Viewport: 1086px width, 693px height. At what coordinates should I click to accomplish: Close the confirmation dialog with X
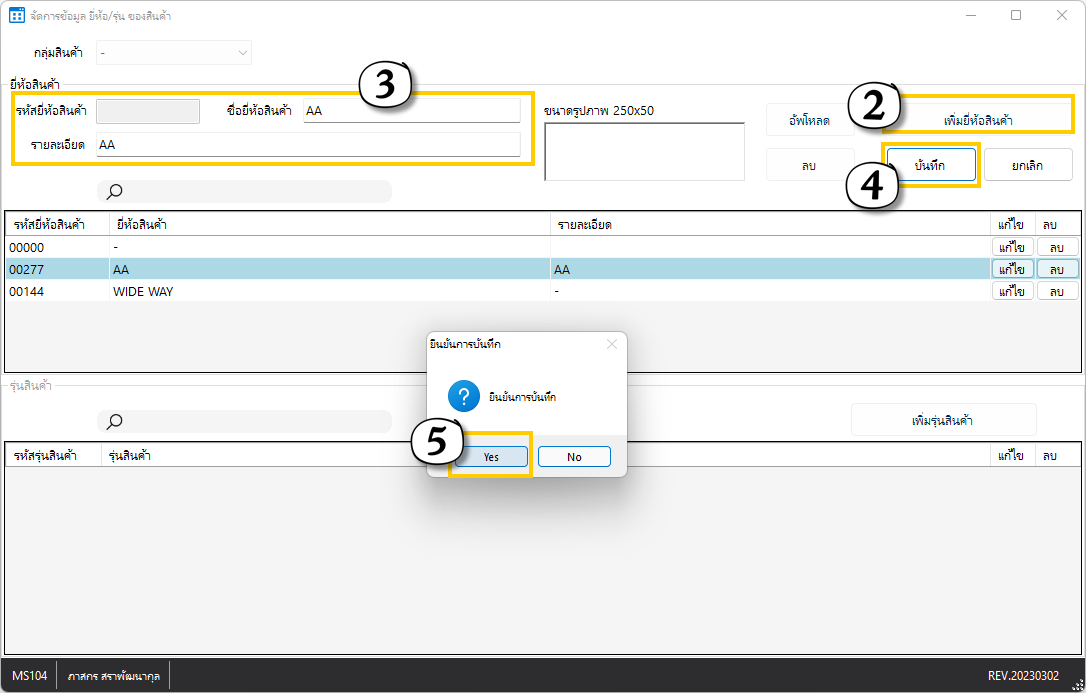tap(611, 344)
